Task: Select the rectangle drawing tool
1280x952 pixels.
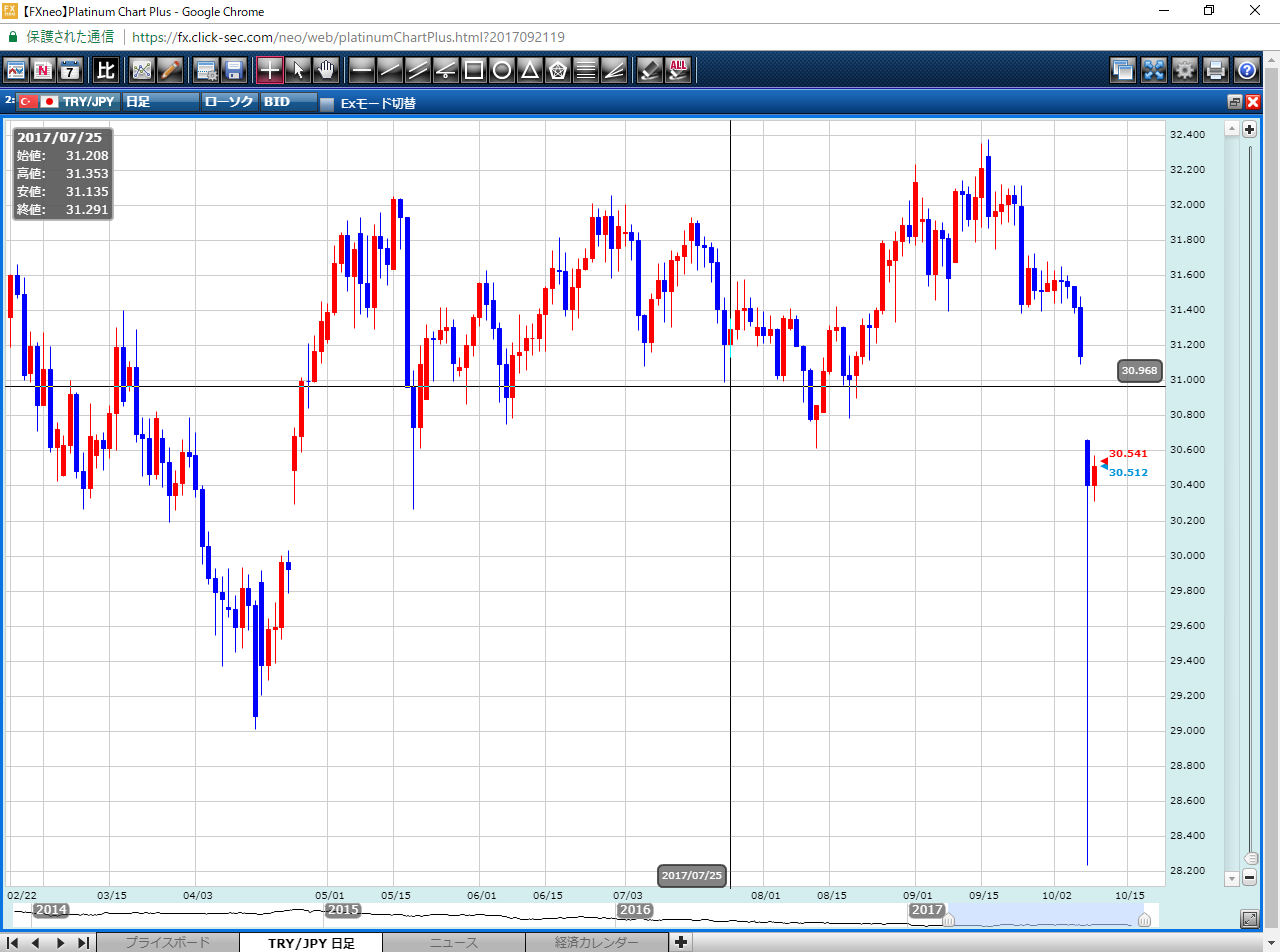Action: [474, 70]
